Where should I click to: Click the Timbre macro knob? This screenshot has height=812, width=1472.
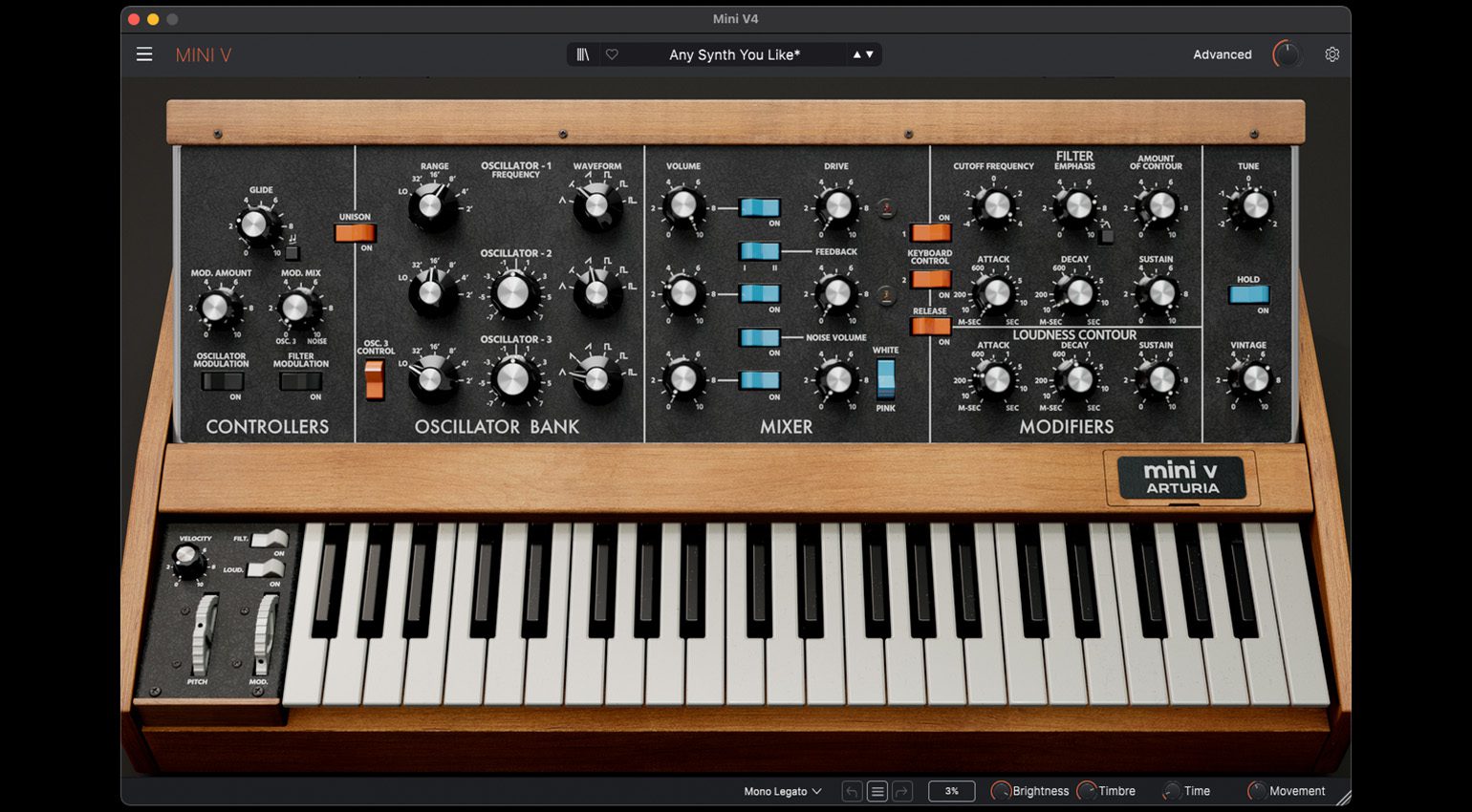(x=1086, y=791)
